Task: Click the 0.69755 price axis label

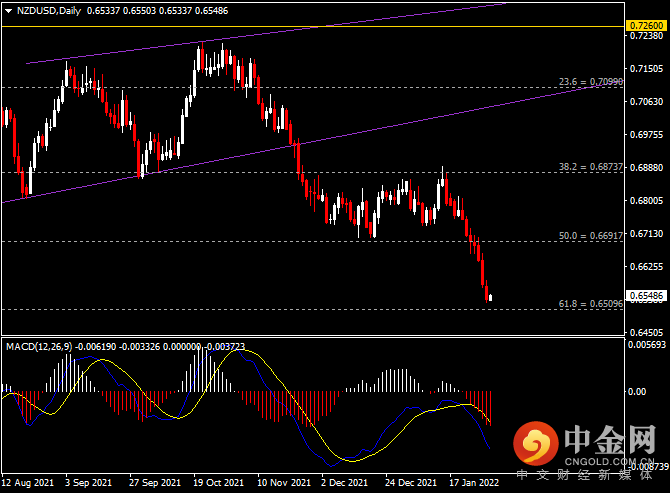Action: [x=645, y=134]
